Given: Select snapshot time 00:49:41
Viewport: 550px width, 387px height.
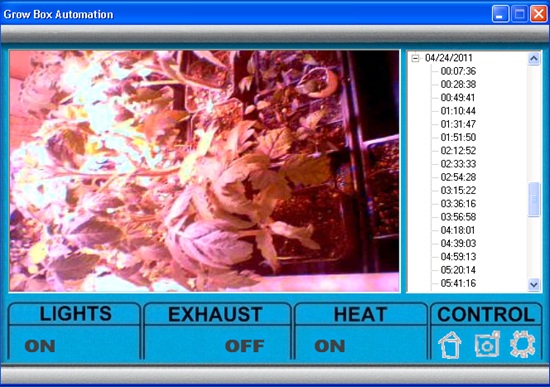Looking at the screenshot, I should pyautogui.click(x=458, y=98).
